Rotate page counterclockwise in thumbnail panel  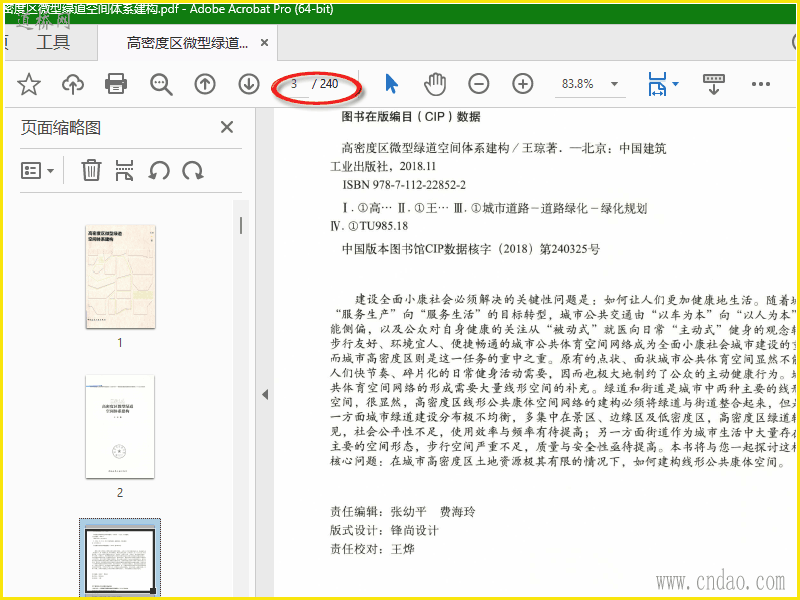(x=159, y=171)
